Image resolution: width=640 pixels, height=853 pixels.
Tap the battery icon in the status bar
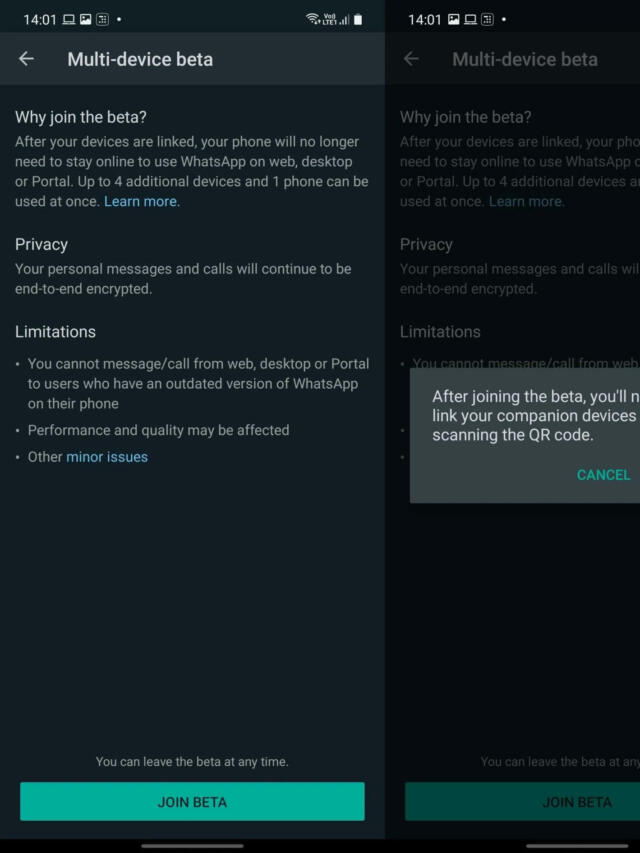(356, 17)
